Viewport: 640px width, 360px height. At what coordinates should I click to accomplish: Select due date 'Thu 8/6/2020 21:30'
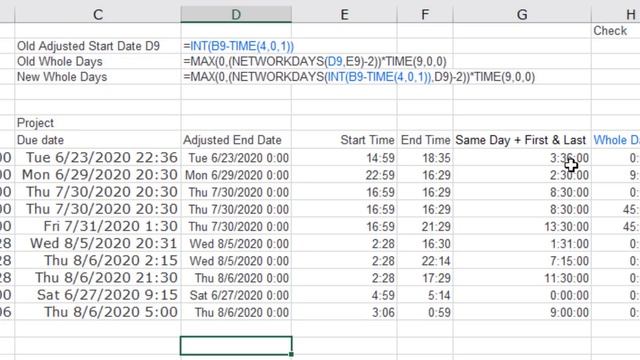click(x=106, y=278)
